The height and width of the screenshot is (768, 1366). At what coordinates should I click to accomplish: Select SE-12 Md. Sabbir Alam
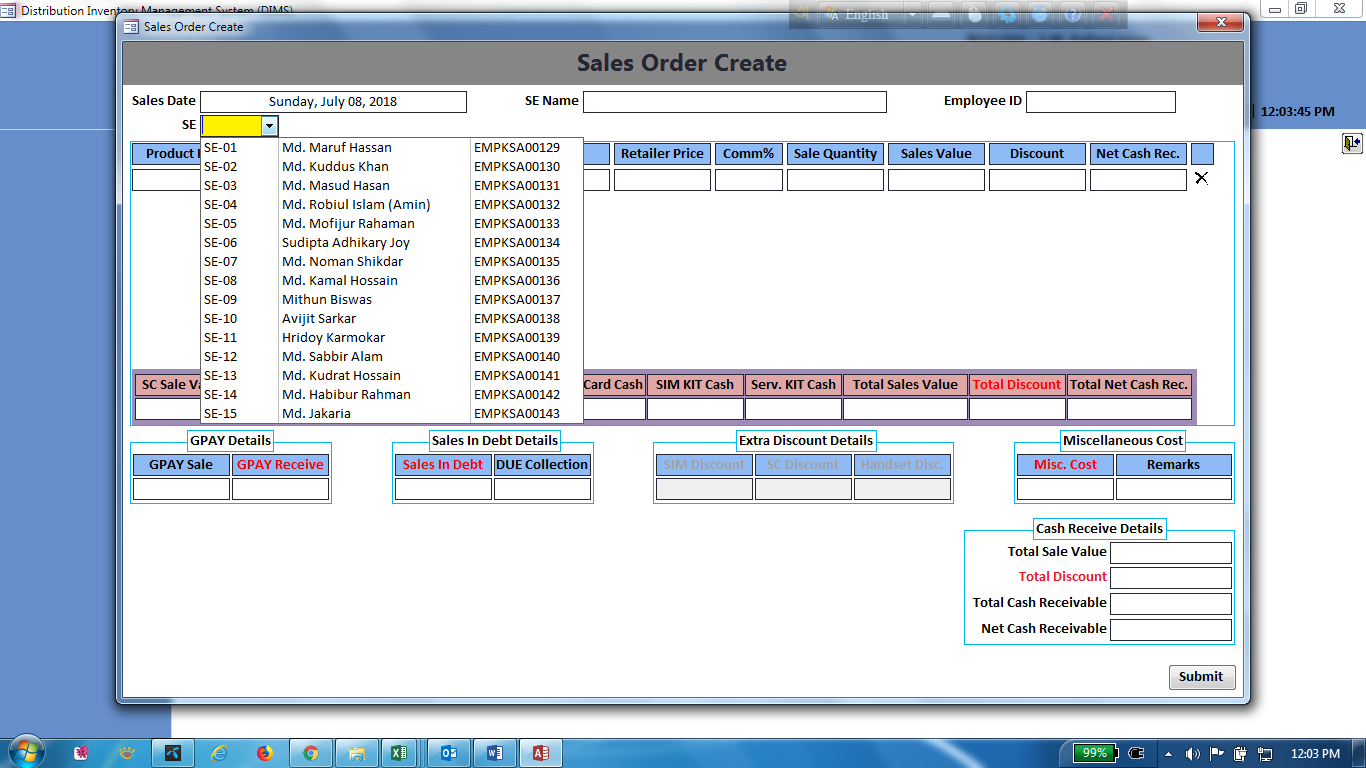392,357
